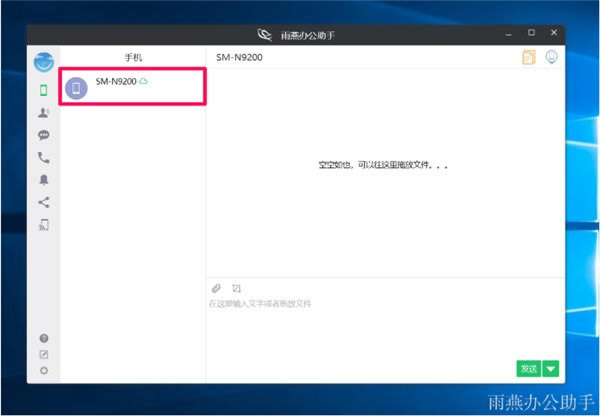The height and width of the screenshot is (416, 600).
Task: Click the 手机 panel header
Action: [x=133, y=57]
